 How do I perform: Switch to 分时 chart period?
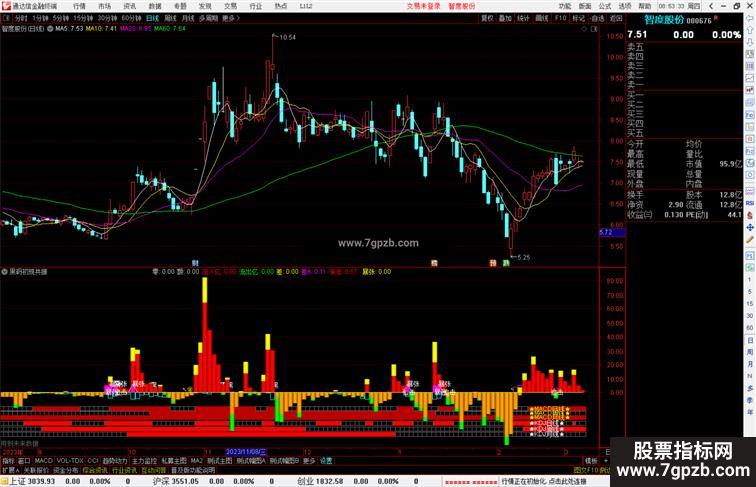21,18
